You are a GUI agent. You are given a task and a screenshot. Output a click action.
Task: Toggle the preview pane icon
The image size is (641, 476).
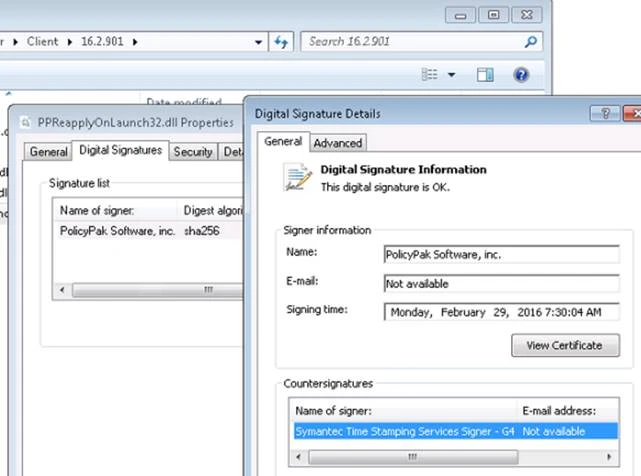[x=485, y=75]
